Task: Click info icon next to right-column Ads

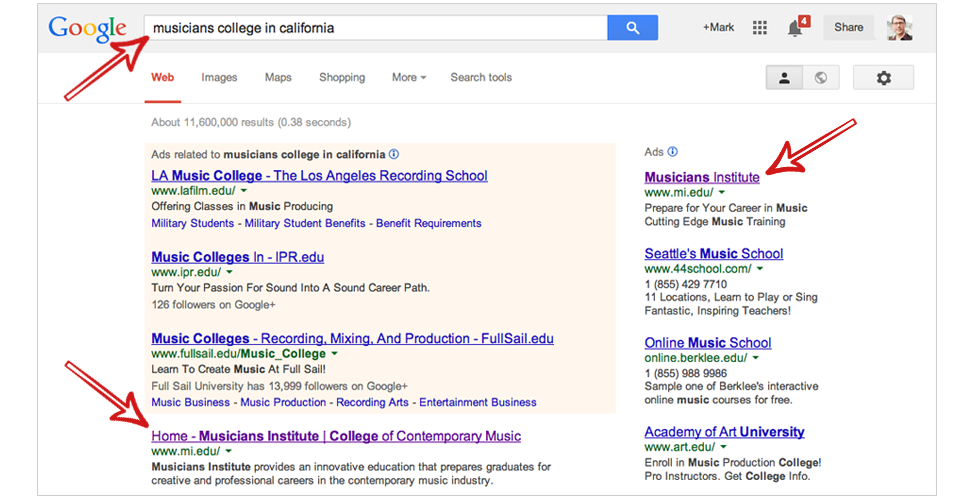Action: pos(673,152)
